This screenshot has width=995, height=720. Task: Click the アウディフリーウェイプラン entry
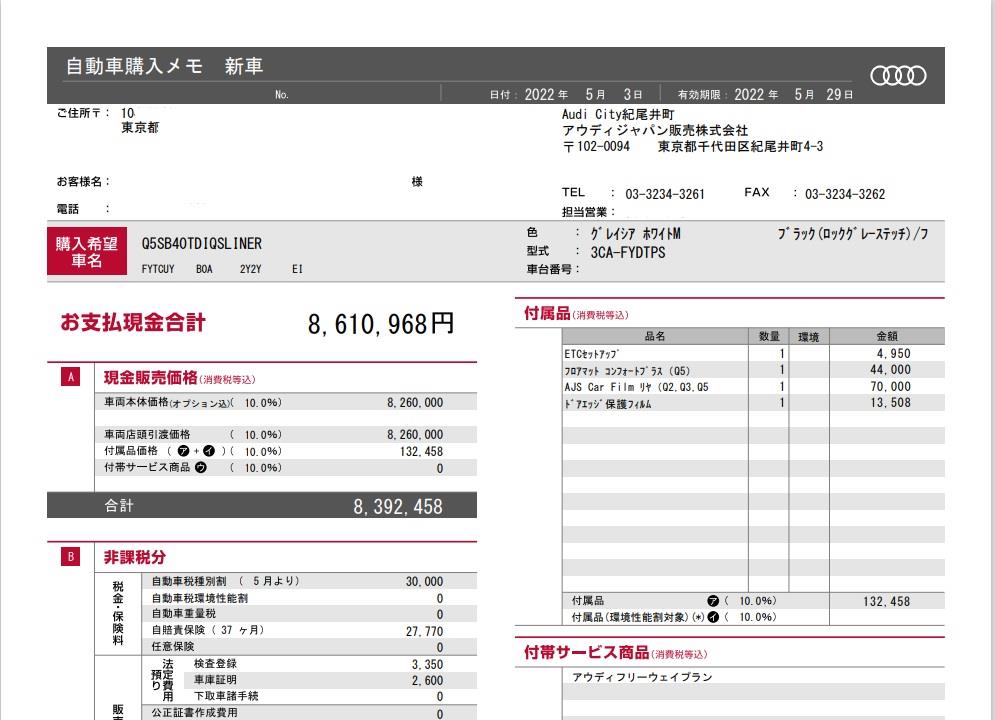[x=642, y=677]
